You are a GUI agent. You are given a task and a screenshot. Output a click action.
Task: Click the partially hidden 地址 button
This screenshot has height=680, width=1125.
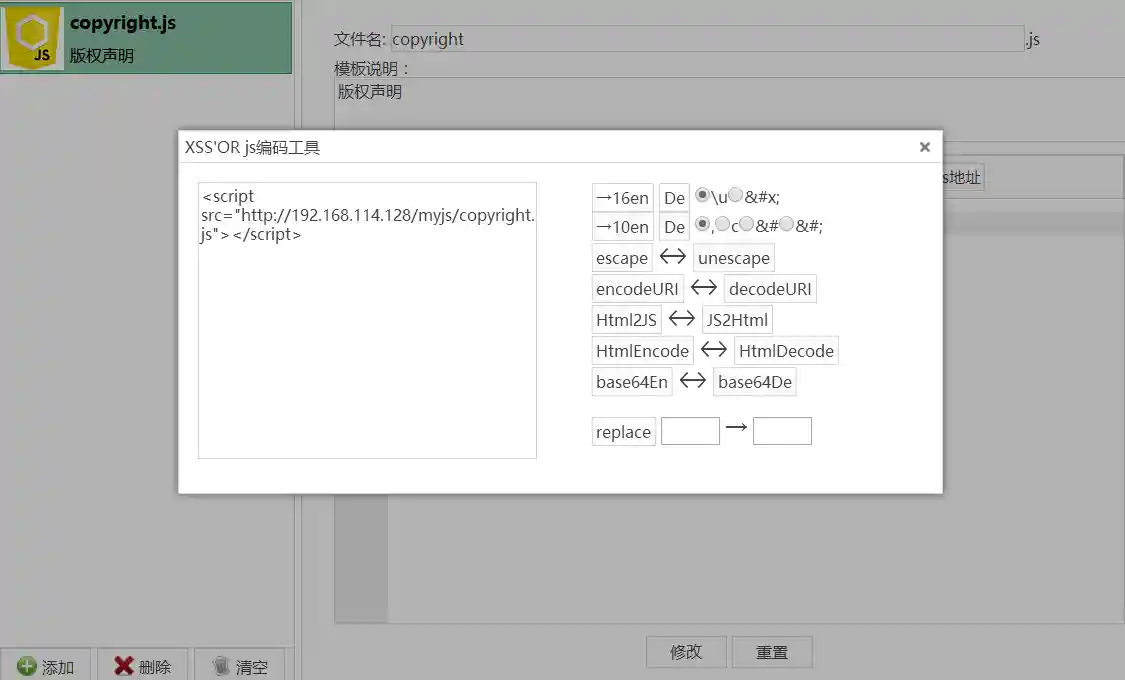point(964,177)
